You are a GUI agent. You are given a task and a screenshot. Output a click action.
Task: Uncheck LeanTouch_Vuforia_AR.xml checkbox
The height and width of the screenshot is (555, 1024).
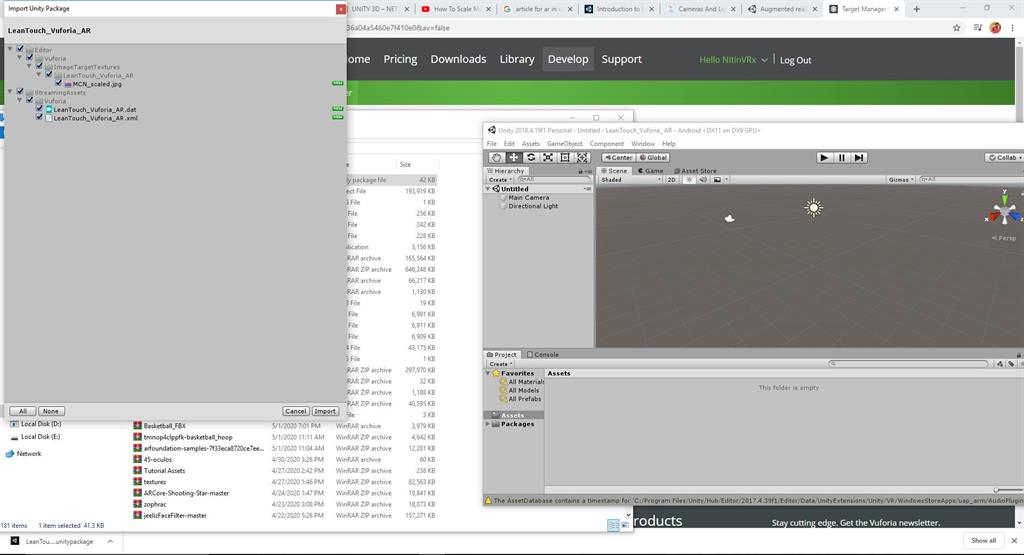tap(39, 118)
